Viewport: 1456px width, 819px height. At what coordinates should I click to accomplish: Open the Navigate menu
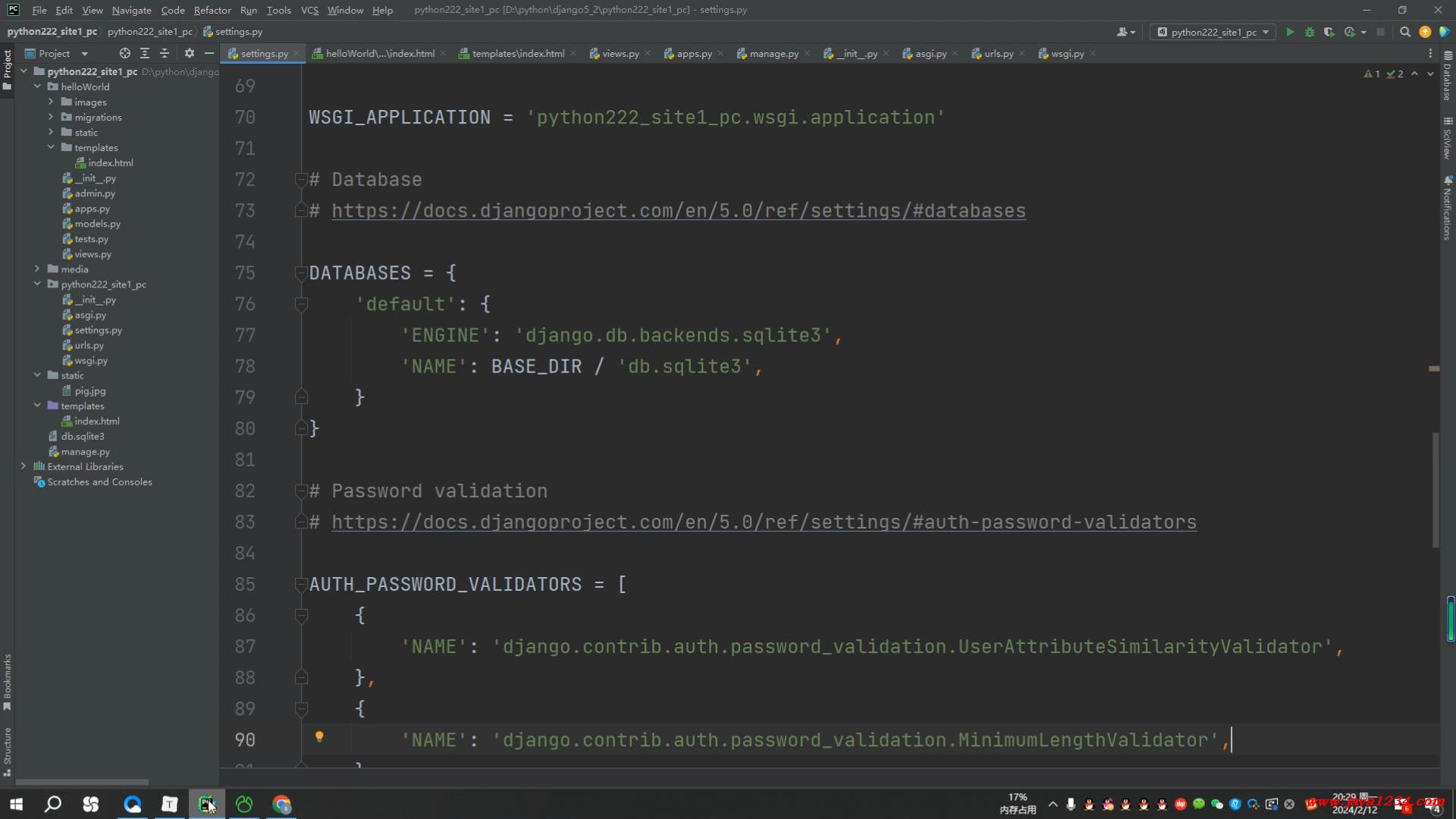(x=131, y=10)
